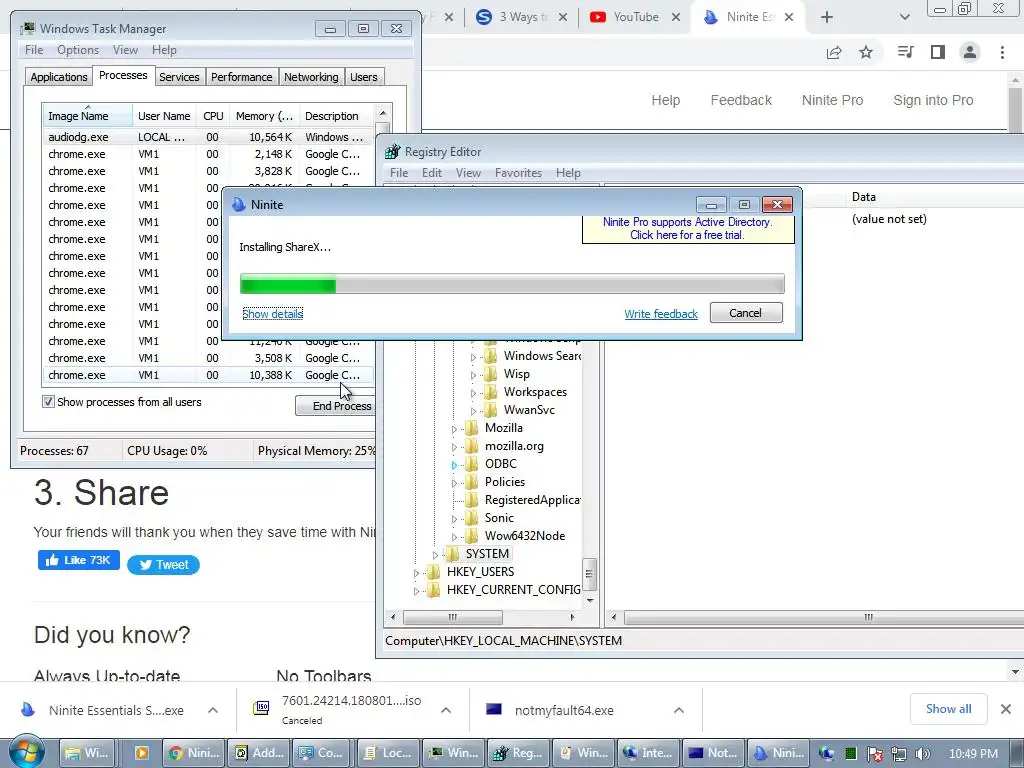Open Registry Editor Favorites menu
This screenshot has width=1024, height=768.
pos(518,173)
